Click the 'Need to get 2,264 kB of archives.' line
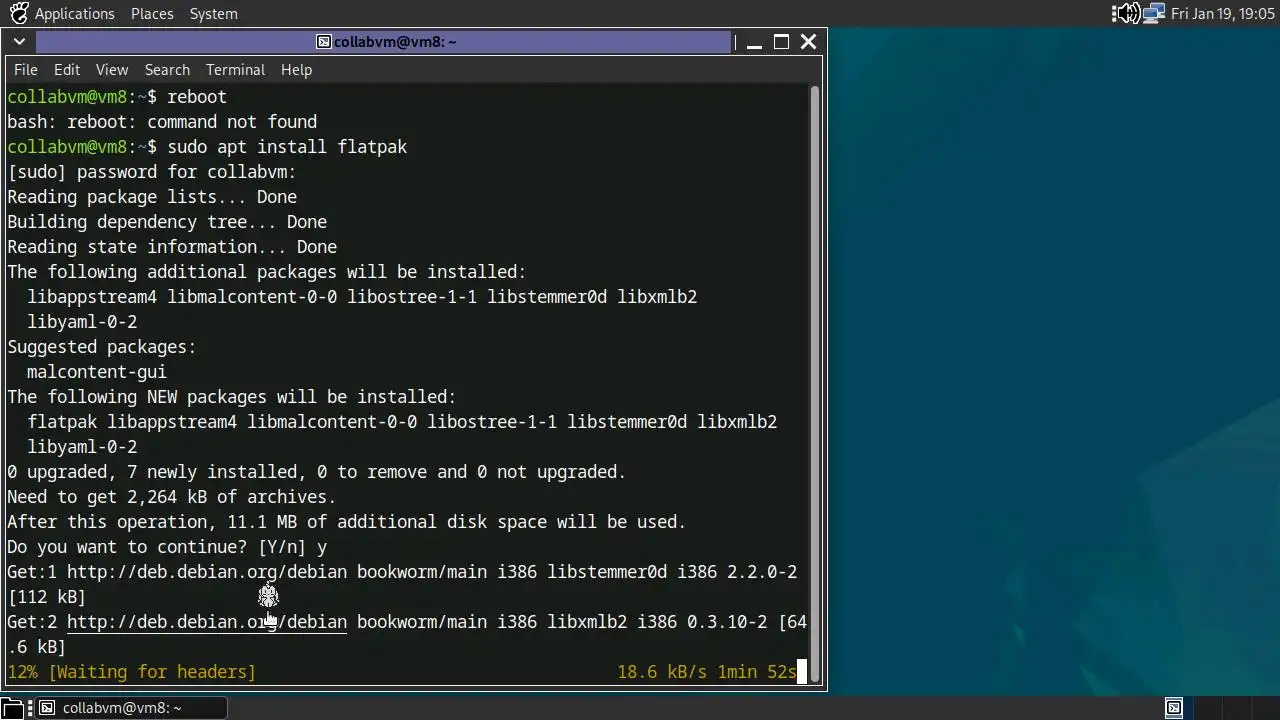The width and height of the screenshot is (1280, 720). 171,497
